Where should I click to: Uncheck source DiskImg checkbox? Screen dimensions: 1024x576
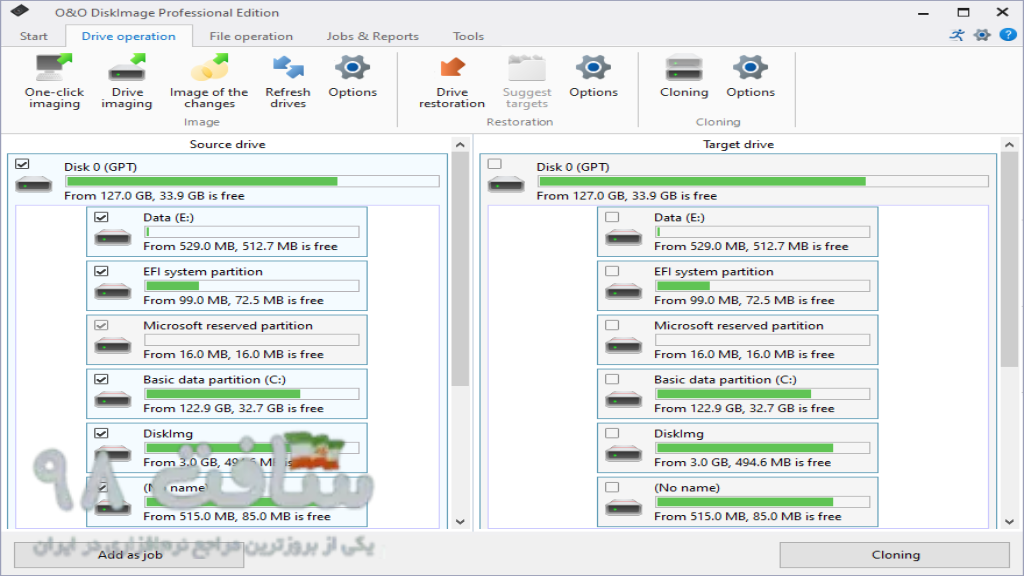[x=101, y=433]
